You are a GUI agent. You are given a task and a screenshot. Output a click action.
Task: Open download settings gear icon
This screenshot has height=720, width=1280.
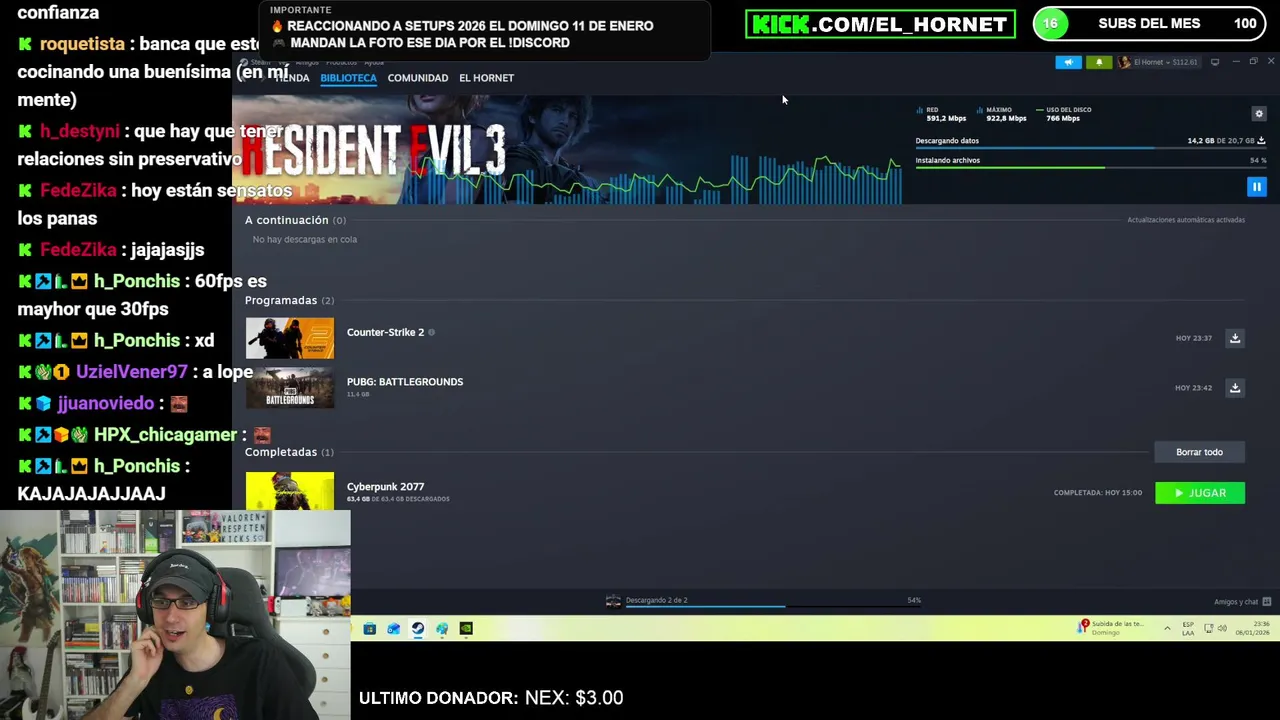point(1259,114)
